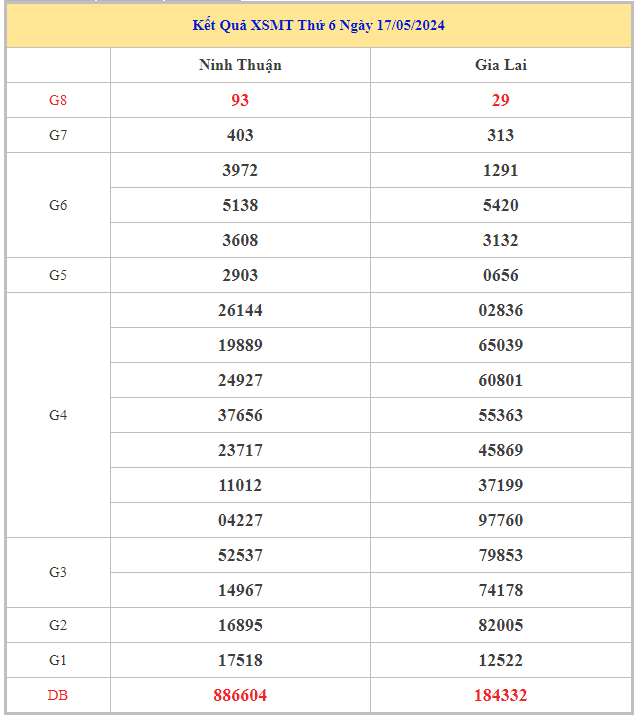Select the G4 number 26144
Image resolution: width=638 pixels, height=717 pixels.
click(x=240, y=310)
